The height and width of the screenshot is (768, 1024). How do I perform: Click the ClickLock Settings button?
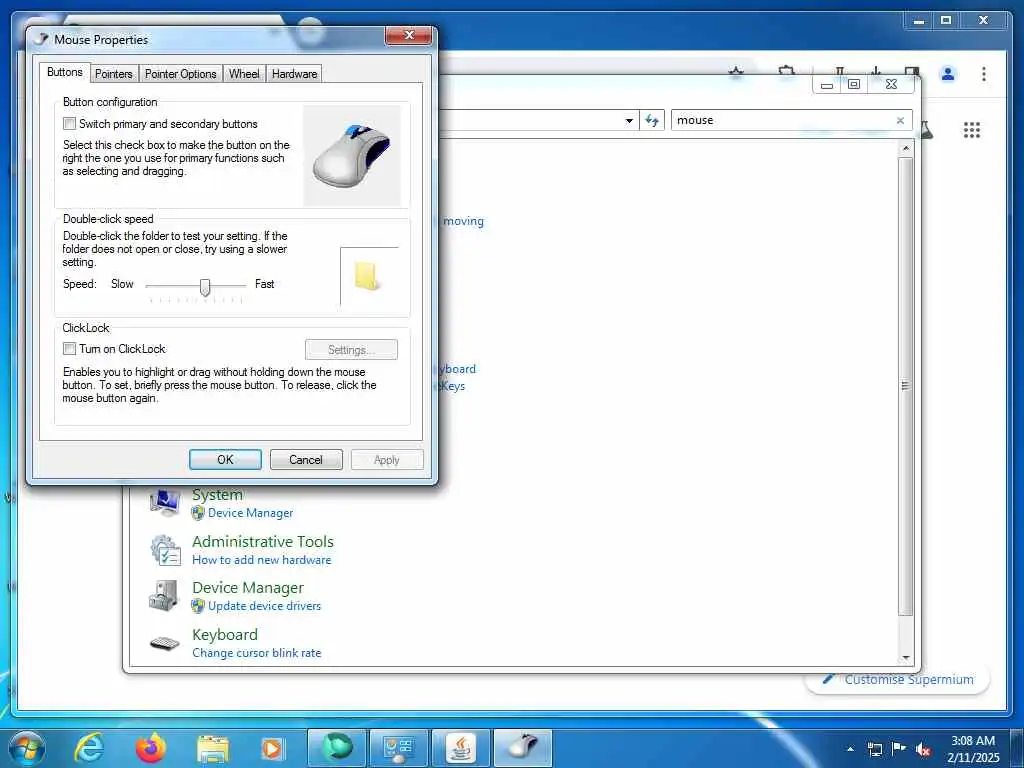[x=351, y=350]
